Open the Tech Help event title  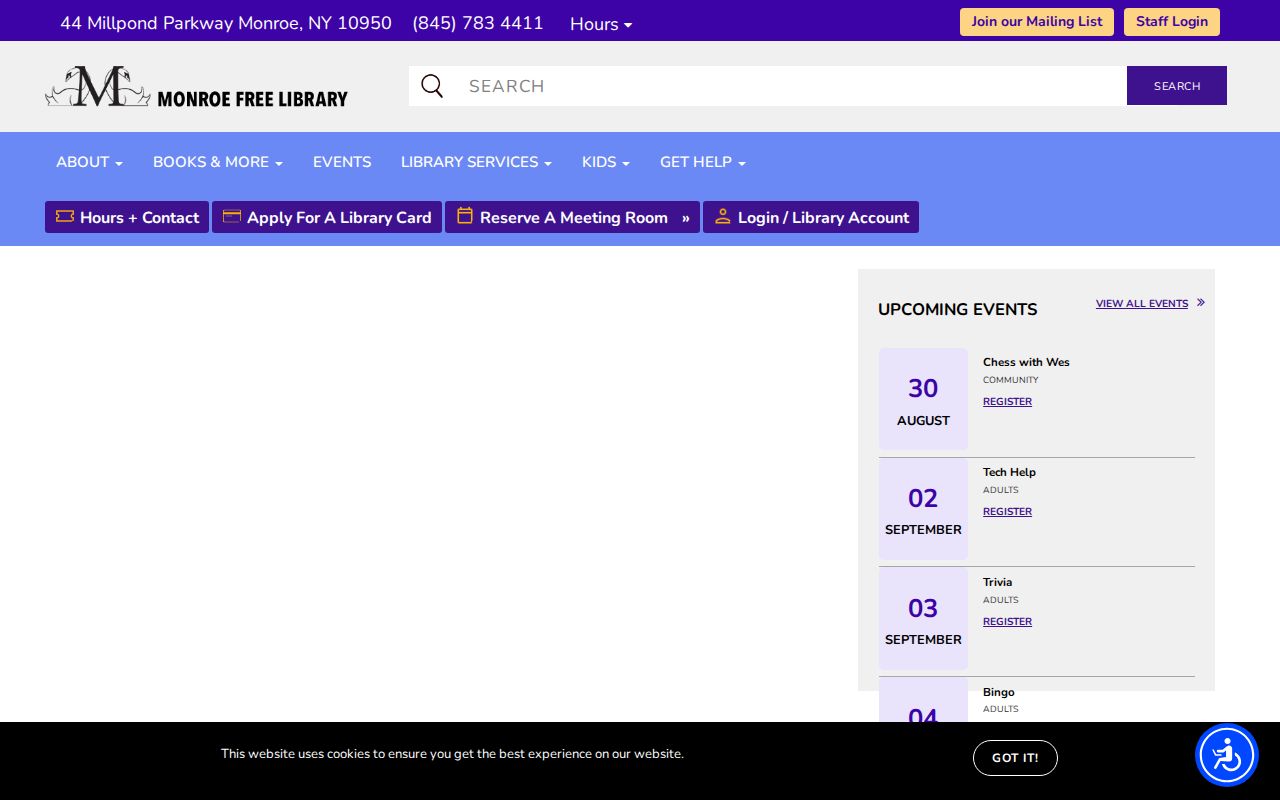point(1009,472)
